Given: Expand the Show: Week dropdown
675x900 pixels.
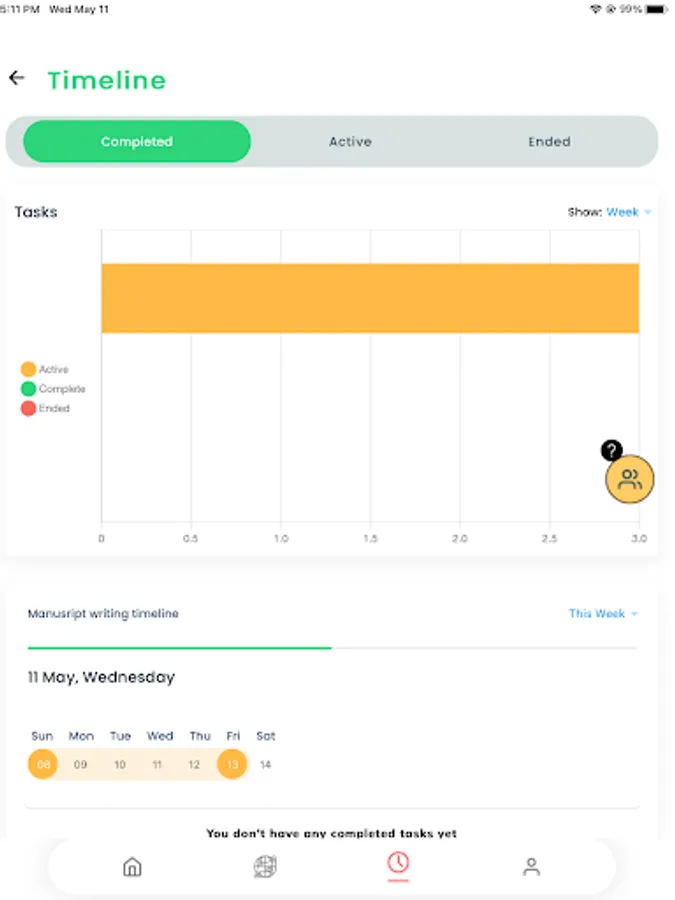Looking at the screenshot, I should pos(627,212).
